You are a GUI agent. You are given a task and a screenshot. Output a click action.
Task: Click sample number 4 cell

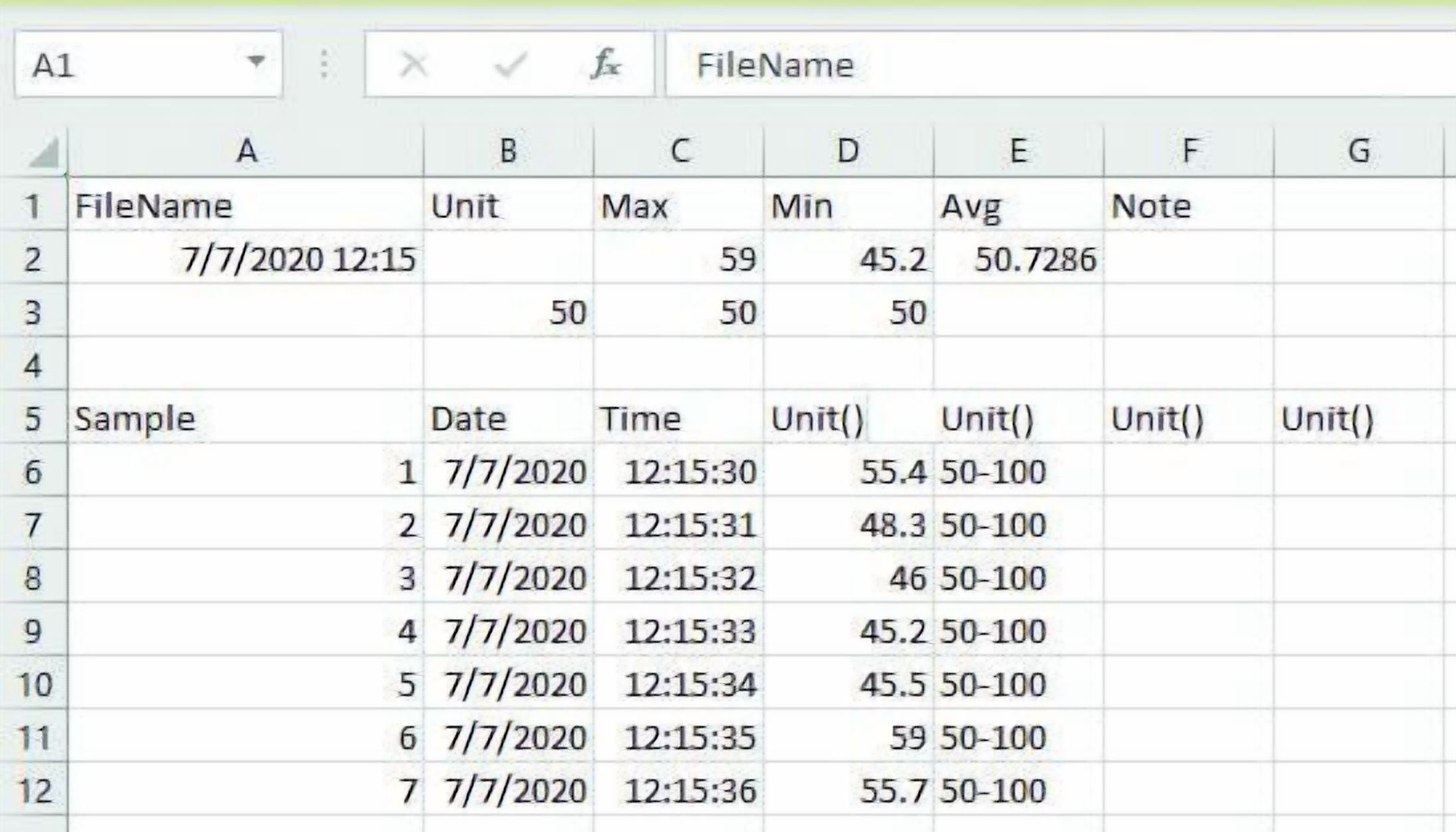point(246,630)
